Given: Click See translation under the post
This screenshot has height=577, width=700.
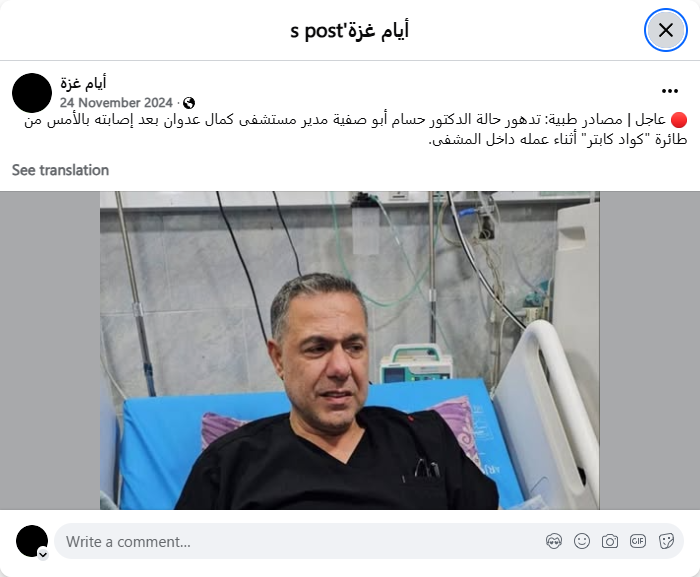Looking at the screenshot, I should (x=60, y=170).
